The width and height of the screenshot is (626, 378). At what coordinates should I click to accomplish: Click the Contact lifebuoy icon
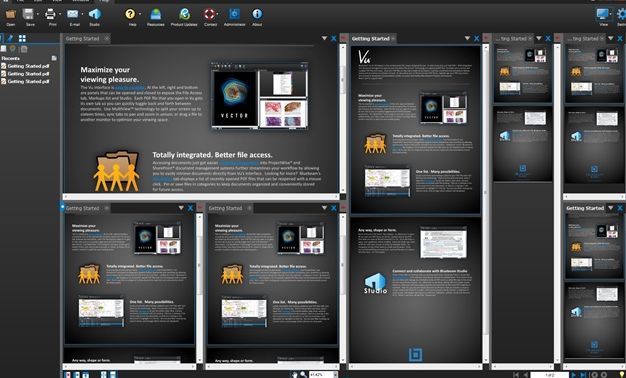click(209, 14)
